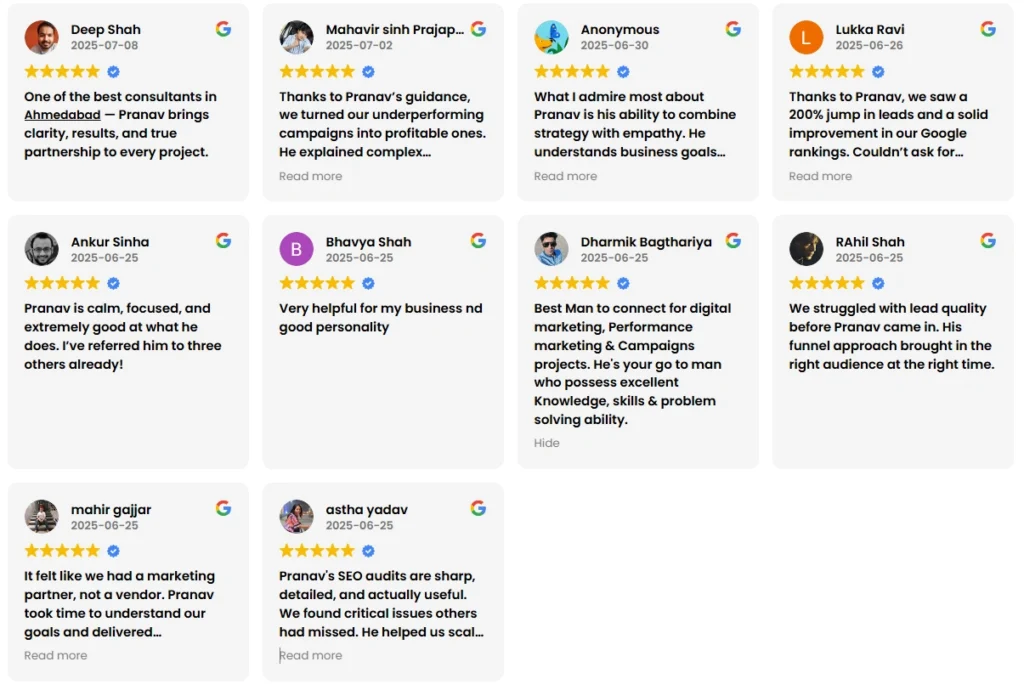This screenshot has height=690, width=1024.
Task: Click Dharmik Bagthariya's profile picture
Action: tap(551, 249)
